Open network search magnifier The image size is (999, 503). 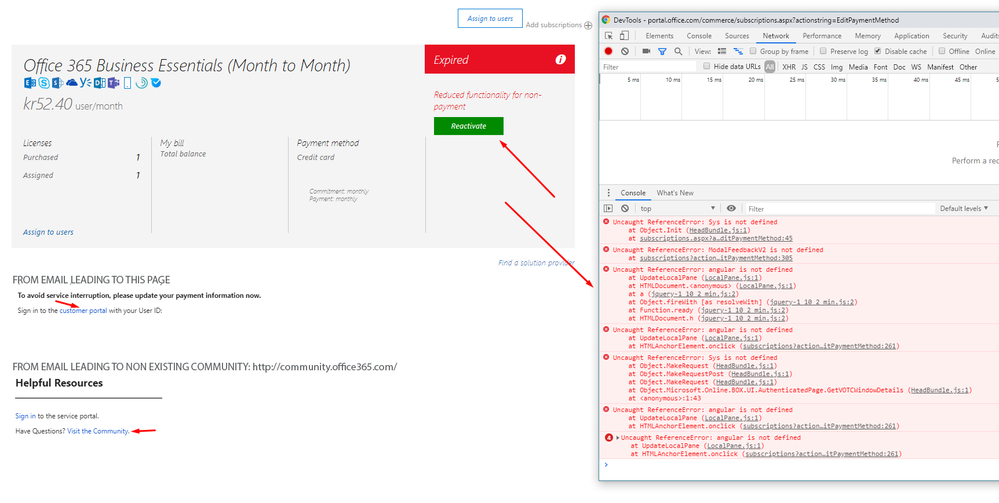(679, 51)
